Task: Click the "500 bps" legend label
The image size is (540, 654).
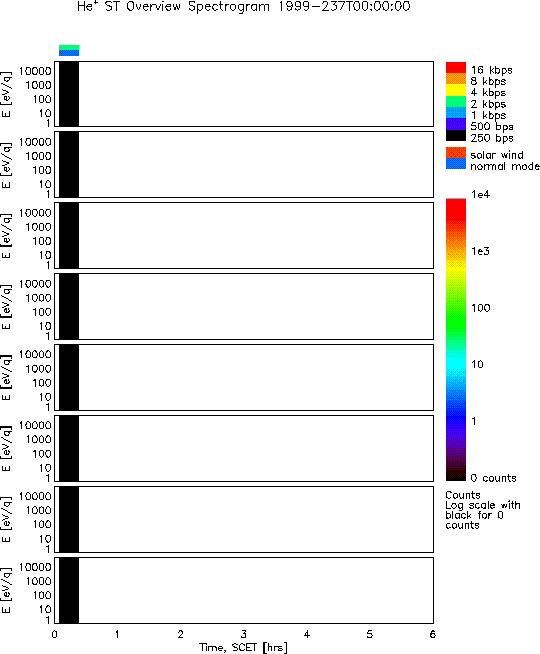Action: pyautogui.click(x=492, y=126)
